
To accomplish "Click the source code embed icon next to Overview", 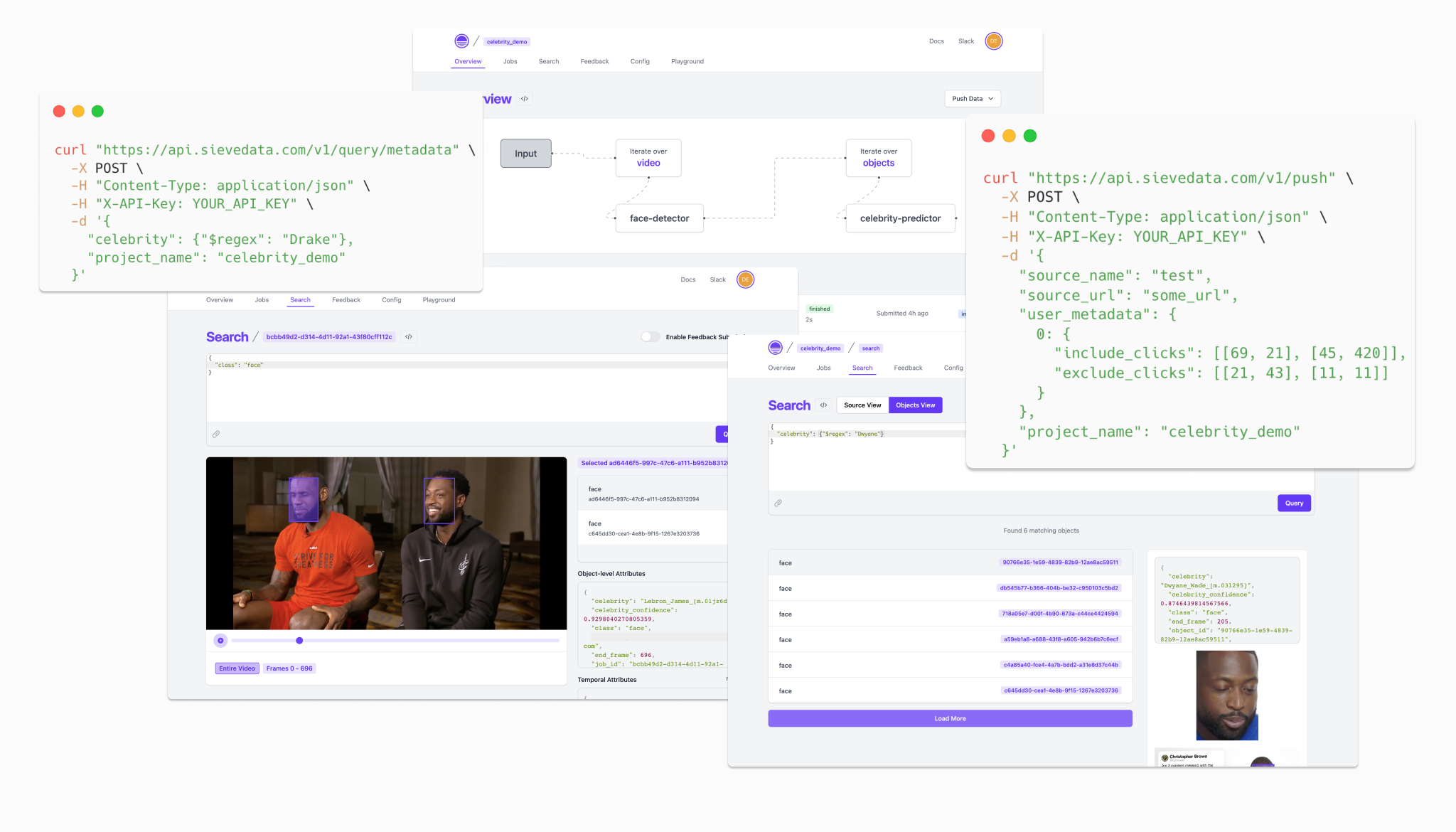I will 525,98.
